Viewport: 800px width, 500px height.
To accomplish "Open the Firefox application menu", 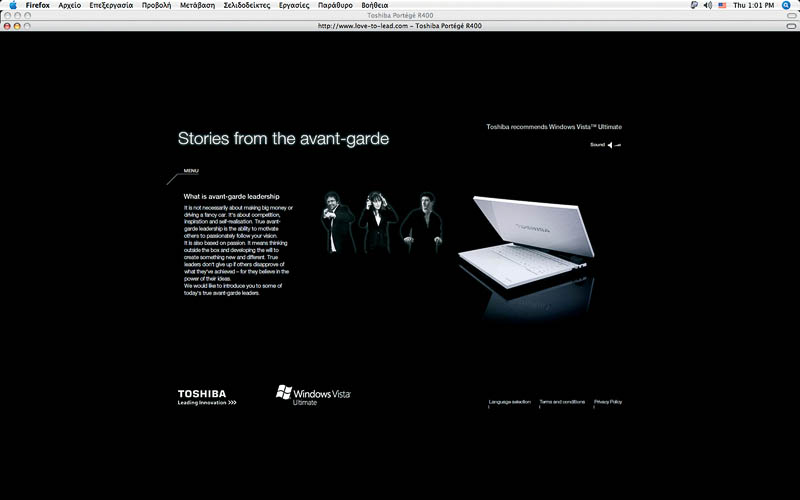I will tap(38, 5).
